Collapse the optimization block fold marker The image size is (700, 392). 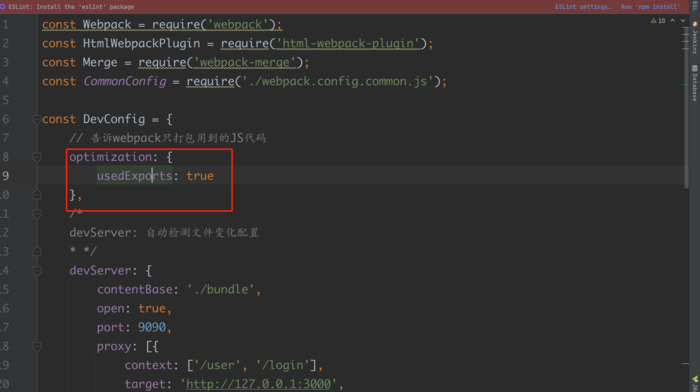37,157
